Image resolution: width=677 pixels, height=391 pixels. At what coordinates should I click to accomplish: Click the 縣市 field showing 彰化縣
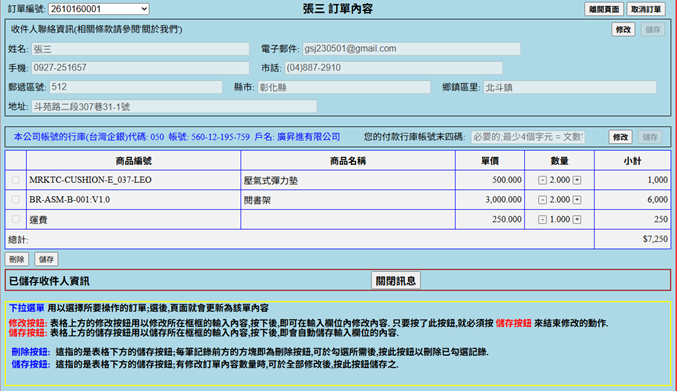click(x=344, y=87)
